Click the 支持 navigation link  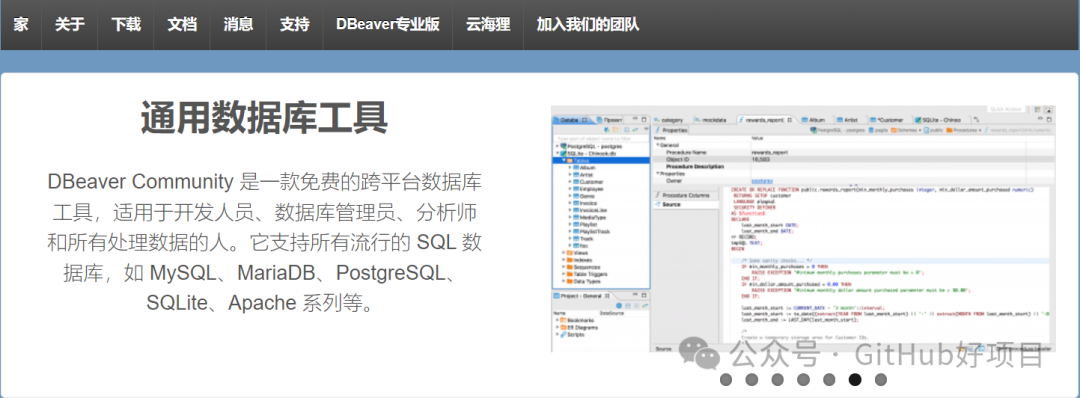tap(295, 25)
